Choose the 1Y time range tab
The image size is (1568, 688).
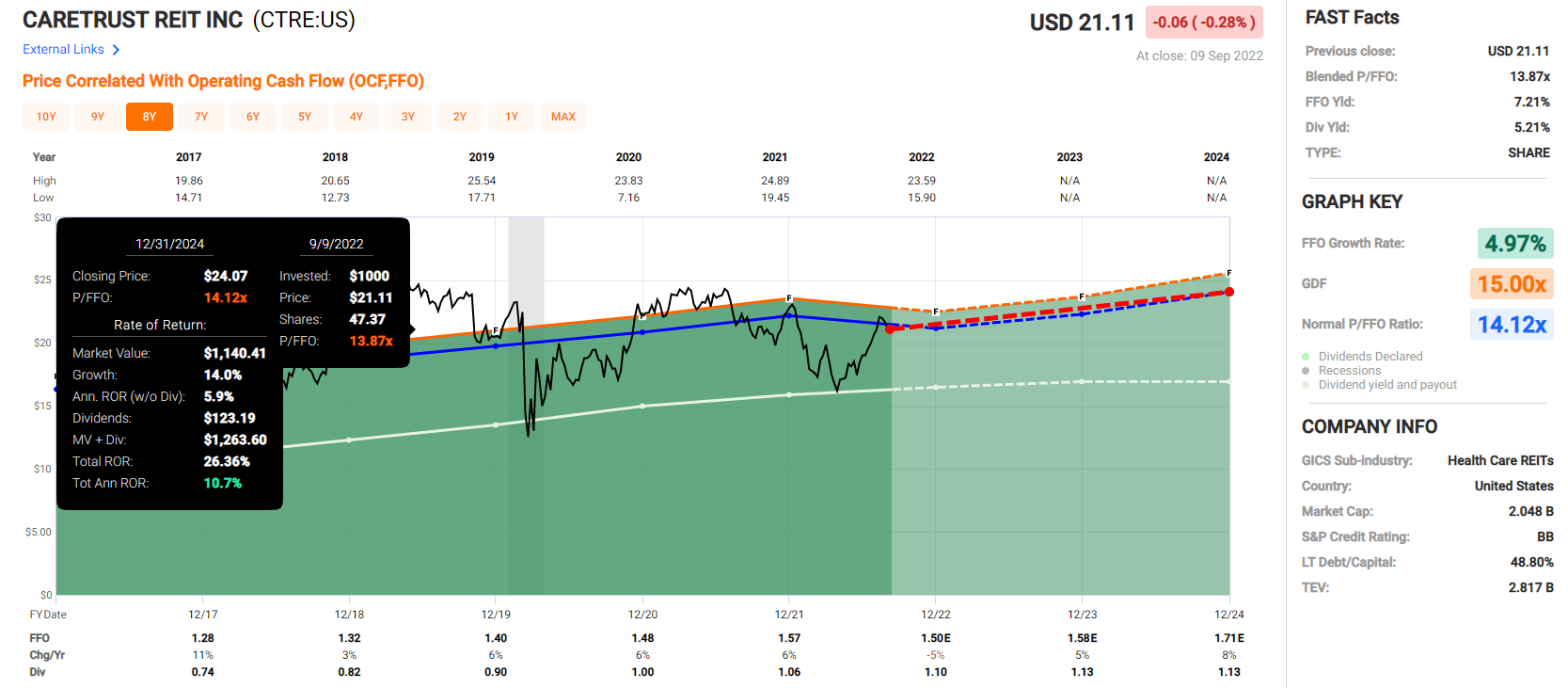click(512, 117)
